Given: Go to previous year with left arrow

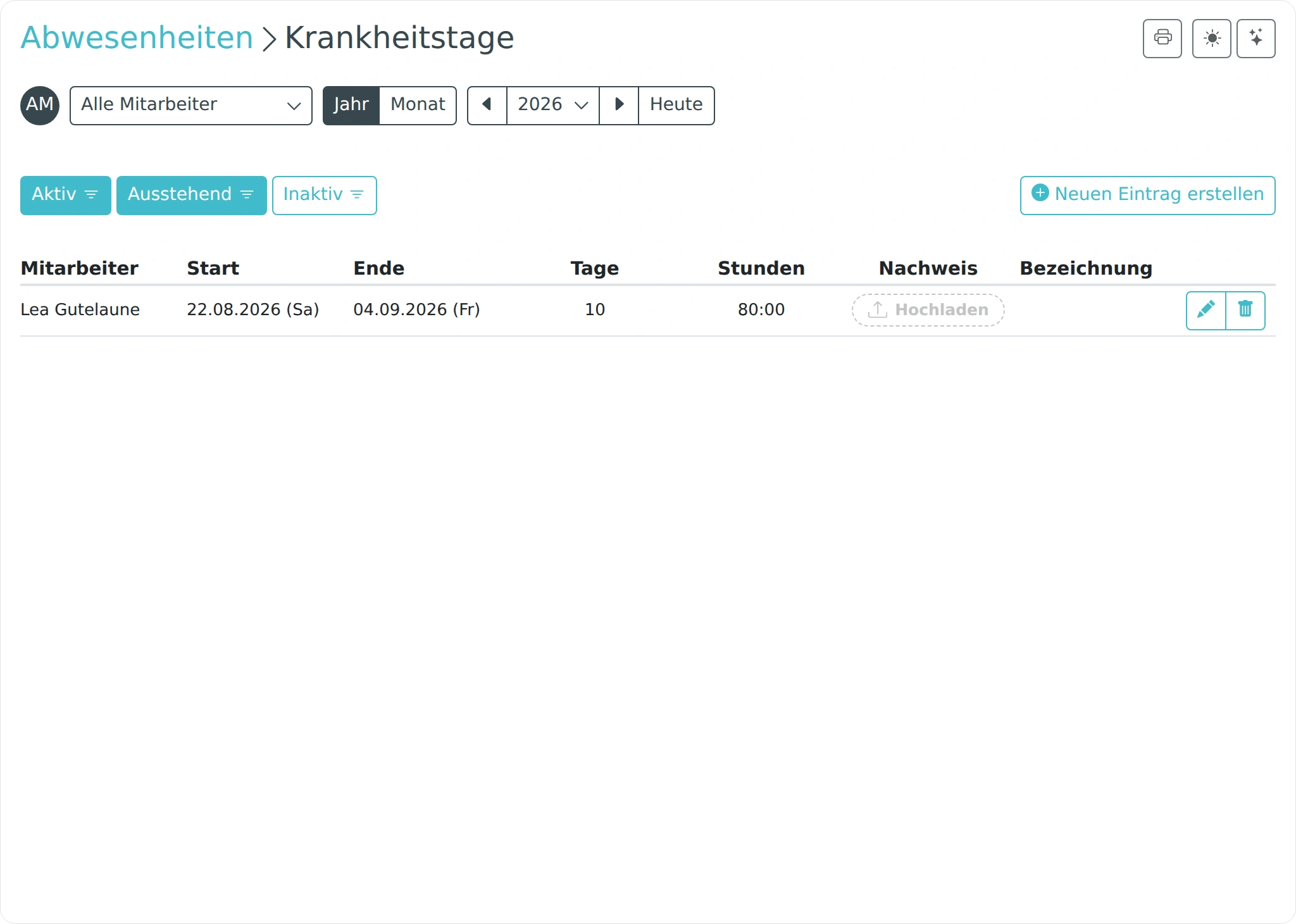Looking at the screenshot, I should click(x=487, y=106).
